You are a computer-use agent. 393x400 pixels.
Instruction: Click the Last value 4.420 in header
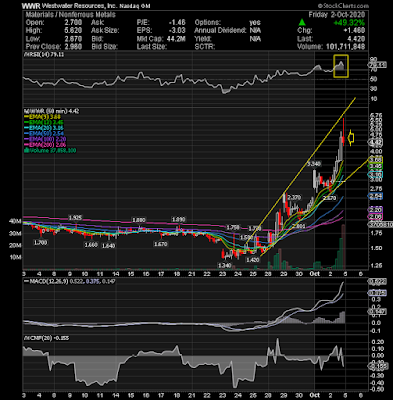pos(356,39)
